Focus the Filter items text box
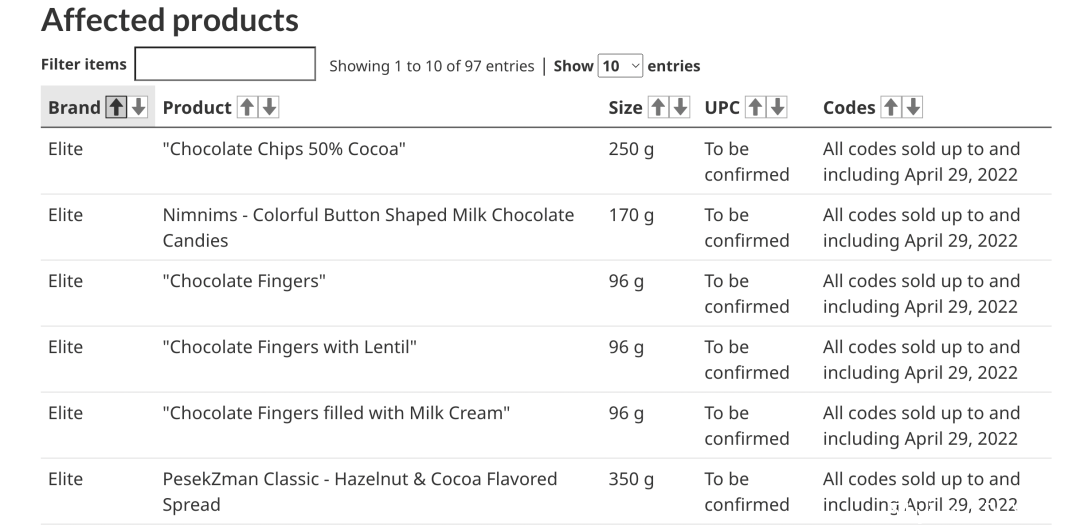This screenshot has height=529, width=1080. click(x=225, y=63)
